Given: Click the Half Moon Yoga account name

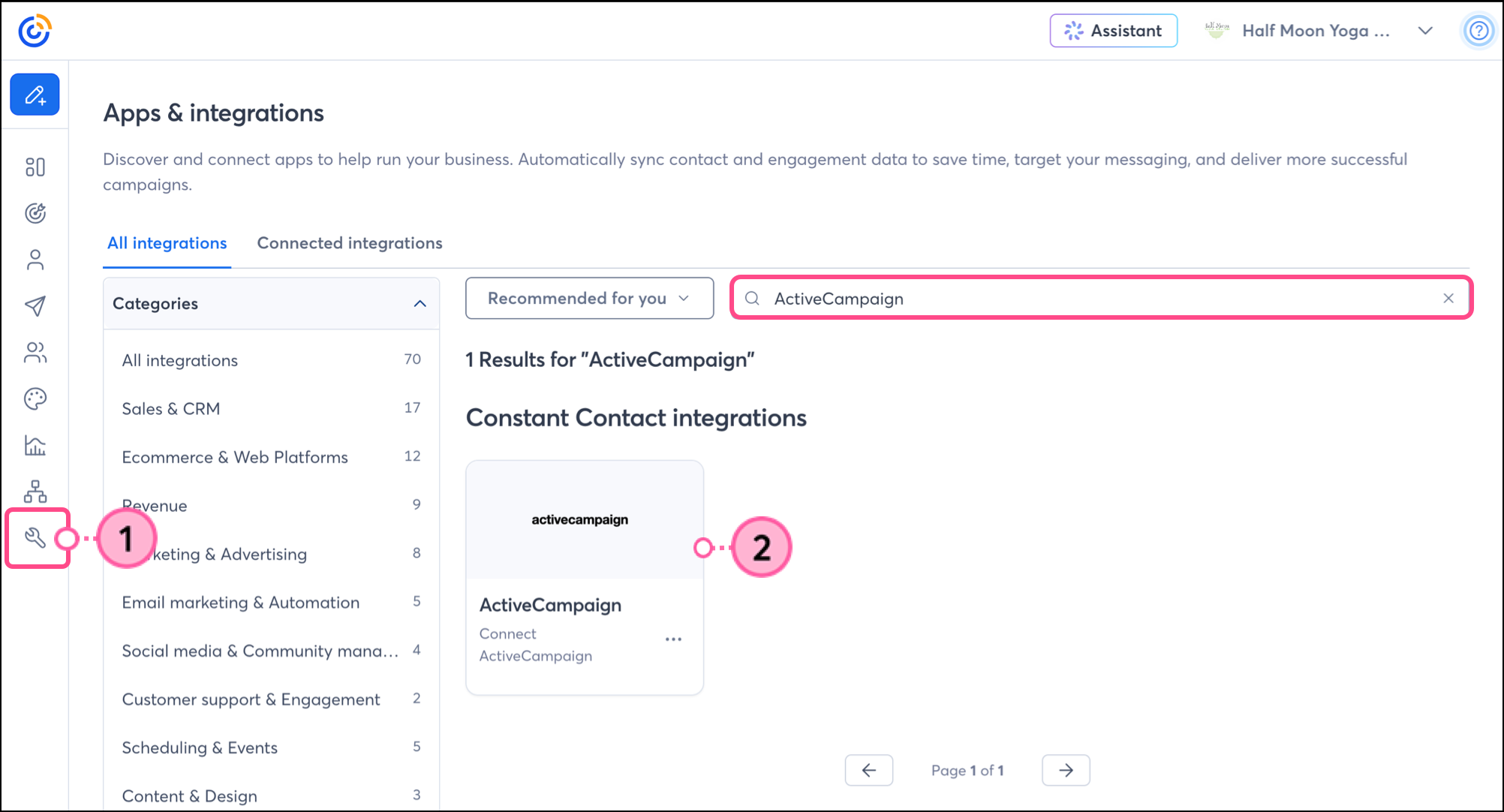Looking at the screenshot, I should 1316,31.
